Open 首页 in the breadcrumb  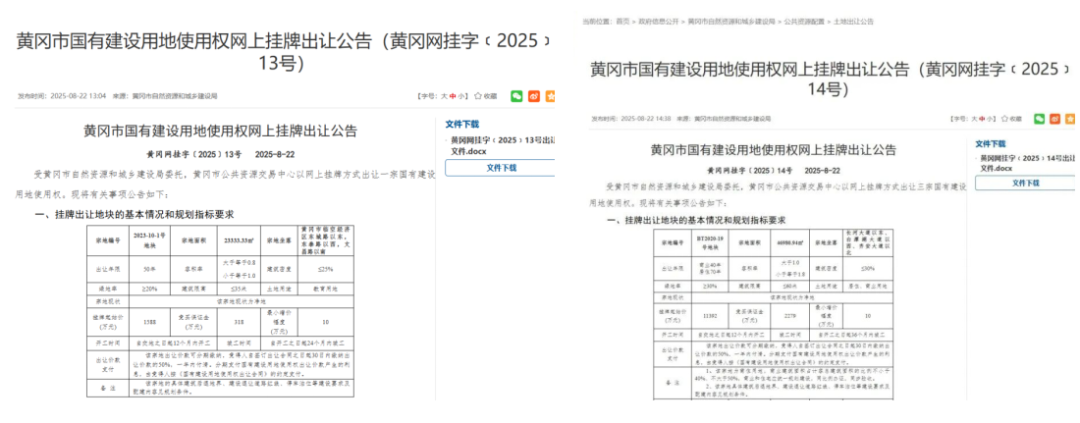pyautogui.click(x=622, y=20)
